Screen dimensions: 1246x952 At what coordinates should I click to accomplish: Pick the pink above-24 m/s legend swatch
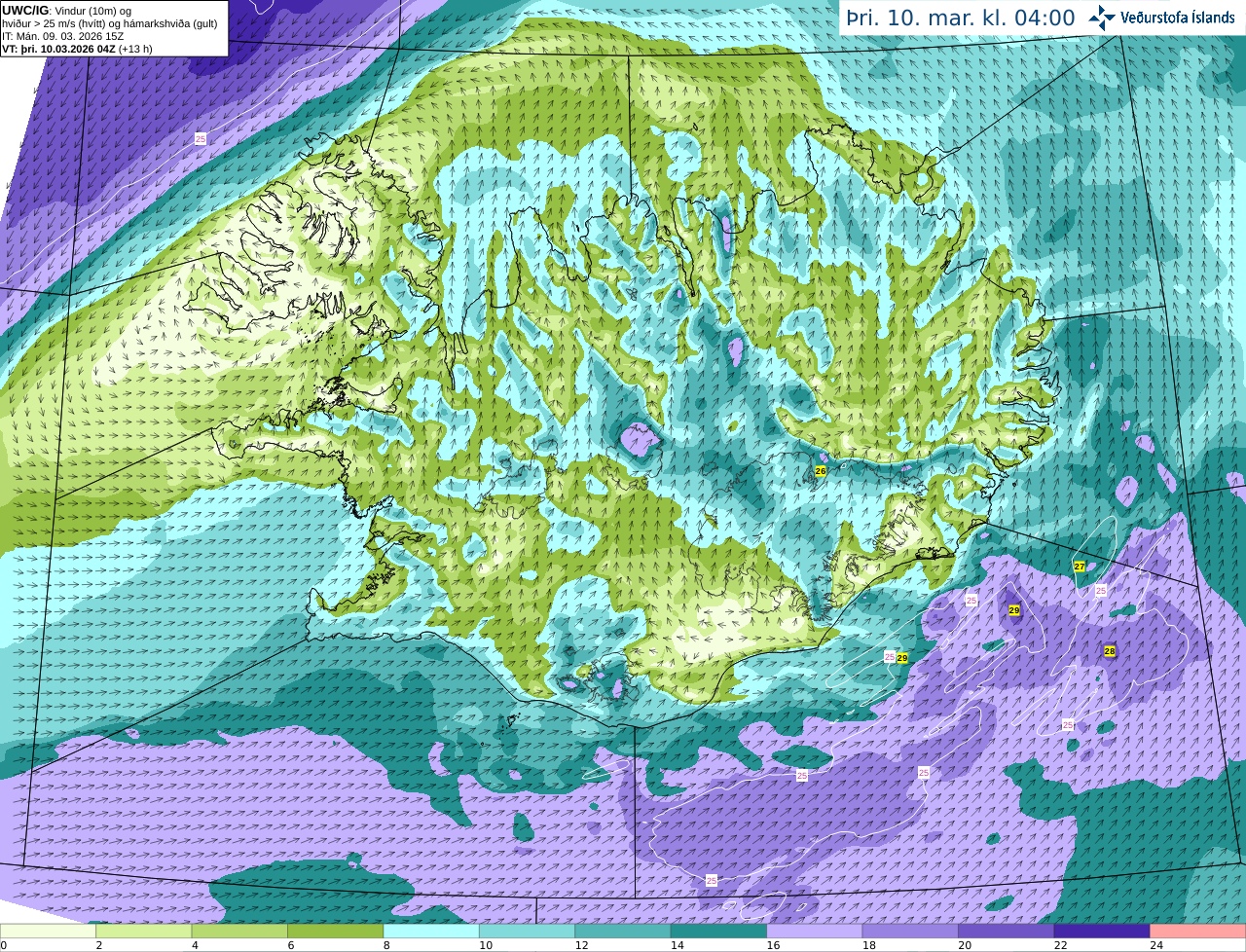(x=1197, y=932)
